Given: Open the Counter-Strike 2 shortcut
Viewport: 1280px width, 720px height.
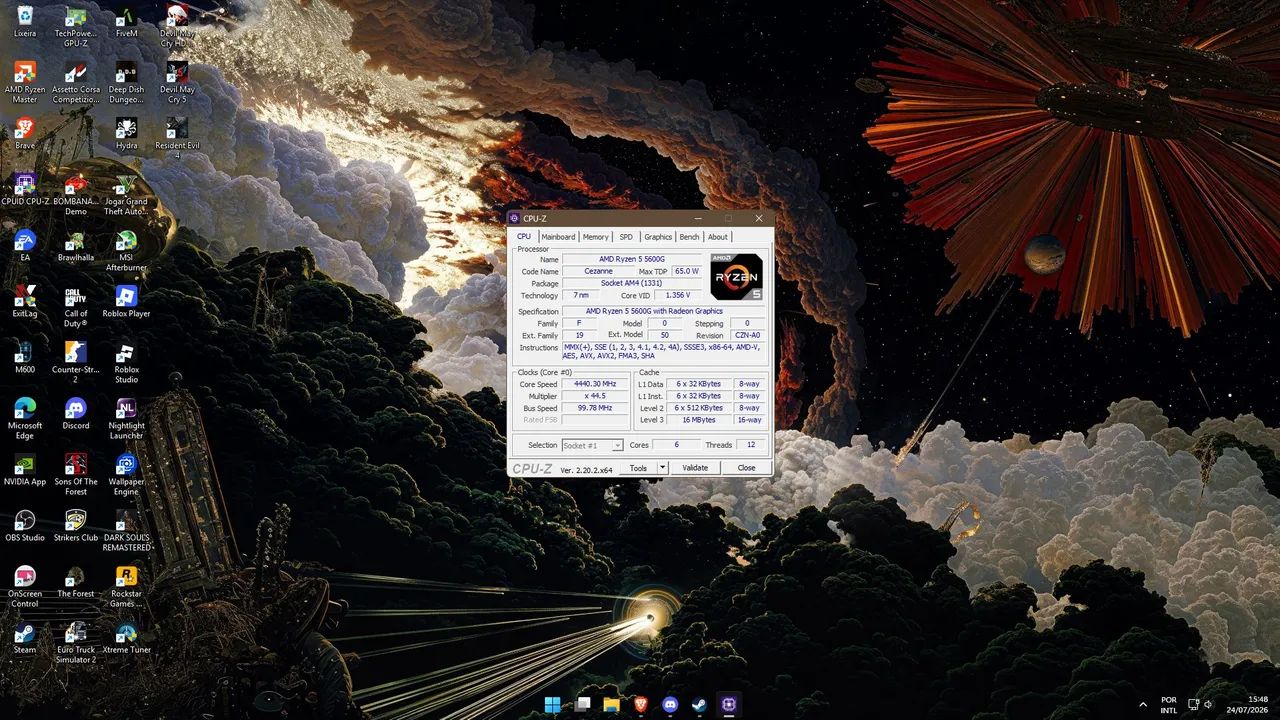Looking at the screenshot, I should coord(76,363).
